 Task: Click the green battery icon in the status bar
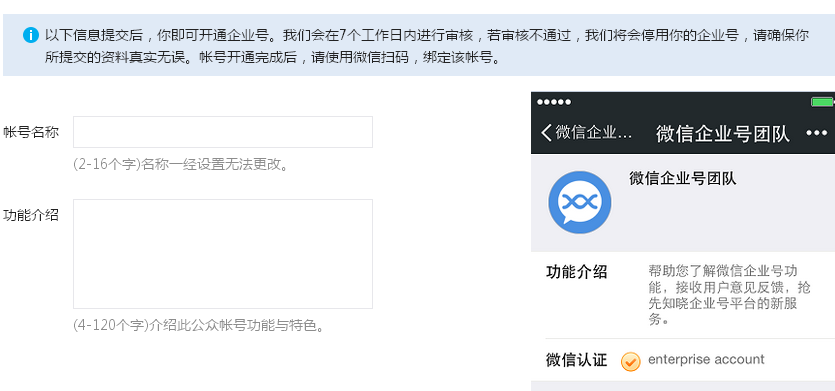click(x=822, y=102)
